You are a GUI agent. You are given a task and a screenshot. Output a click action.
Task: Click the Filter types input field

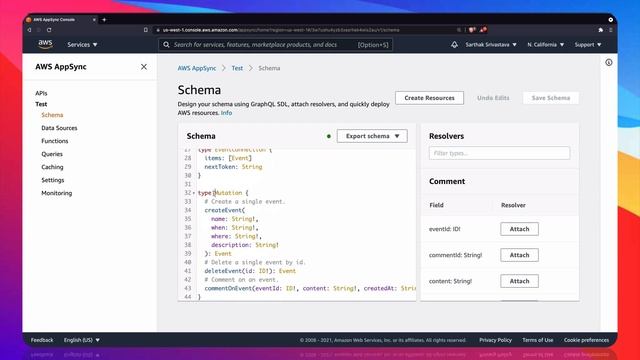point(499,153)
